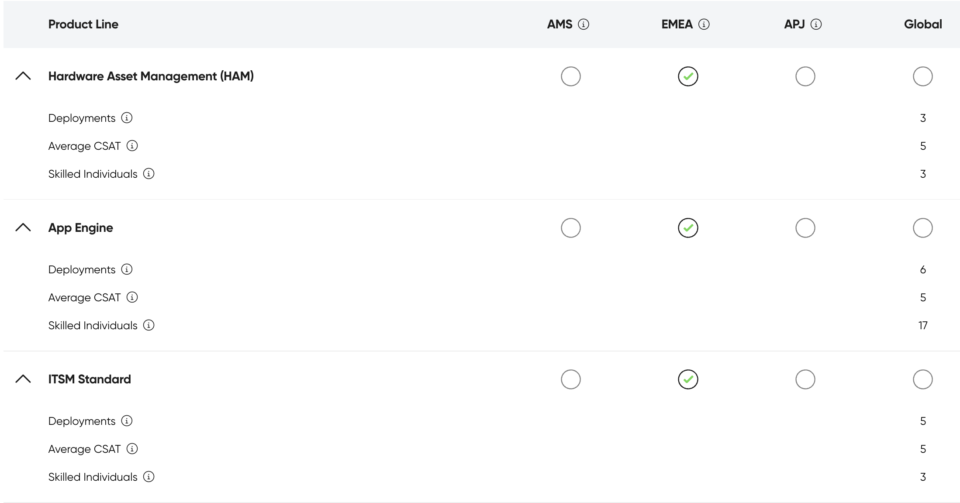Viewport: 960px width, 503px height.
Task: Collapse the Hardware Asset Management section
Action: (21, 77)
